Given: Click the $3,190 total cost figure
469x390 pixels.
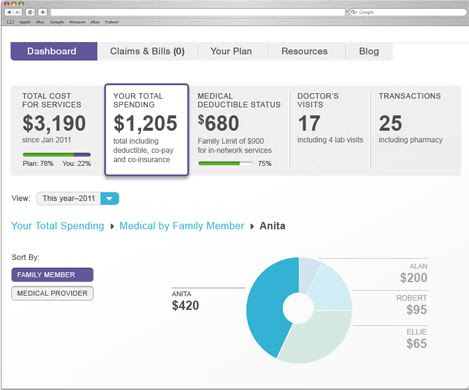Looking at the screenshot, I should point(54,123).
